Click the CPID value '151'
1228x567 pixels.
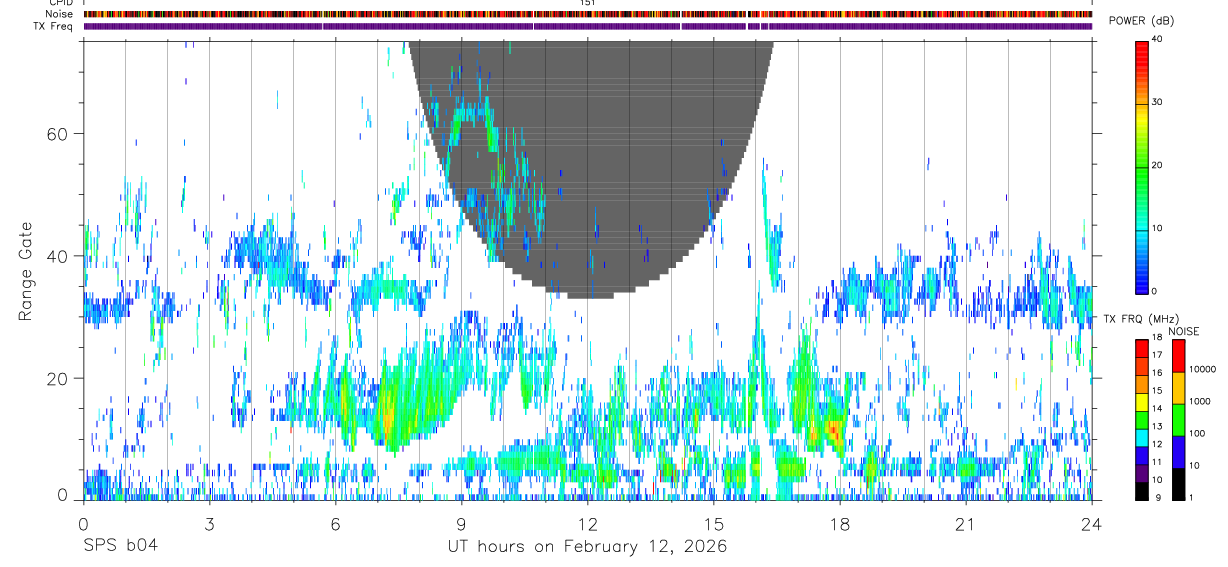click(587, 3)
